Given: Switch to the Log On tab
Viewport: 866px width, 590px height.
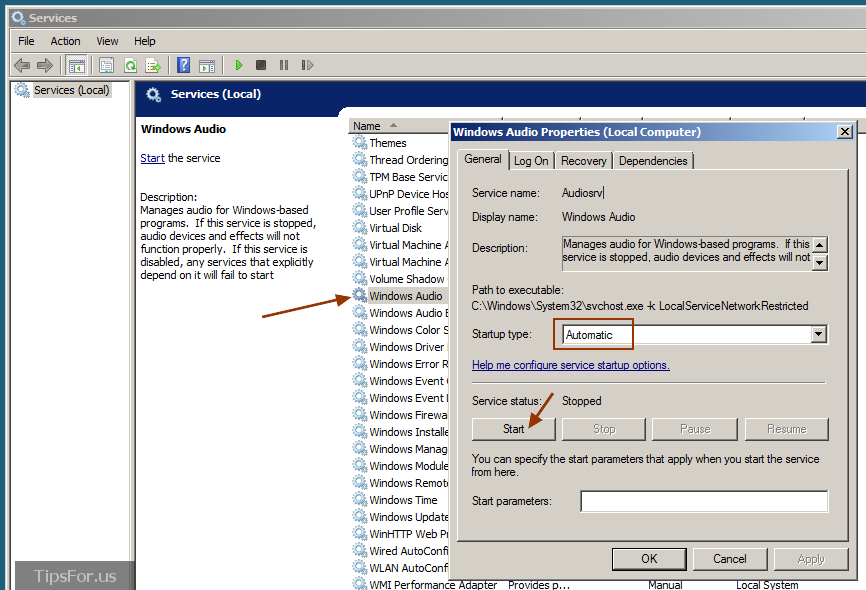Looking at the screenshot, I should click(x=531, y=161).
